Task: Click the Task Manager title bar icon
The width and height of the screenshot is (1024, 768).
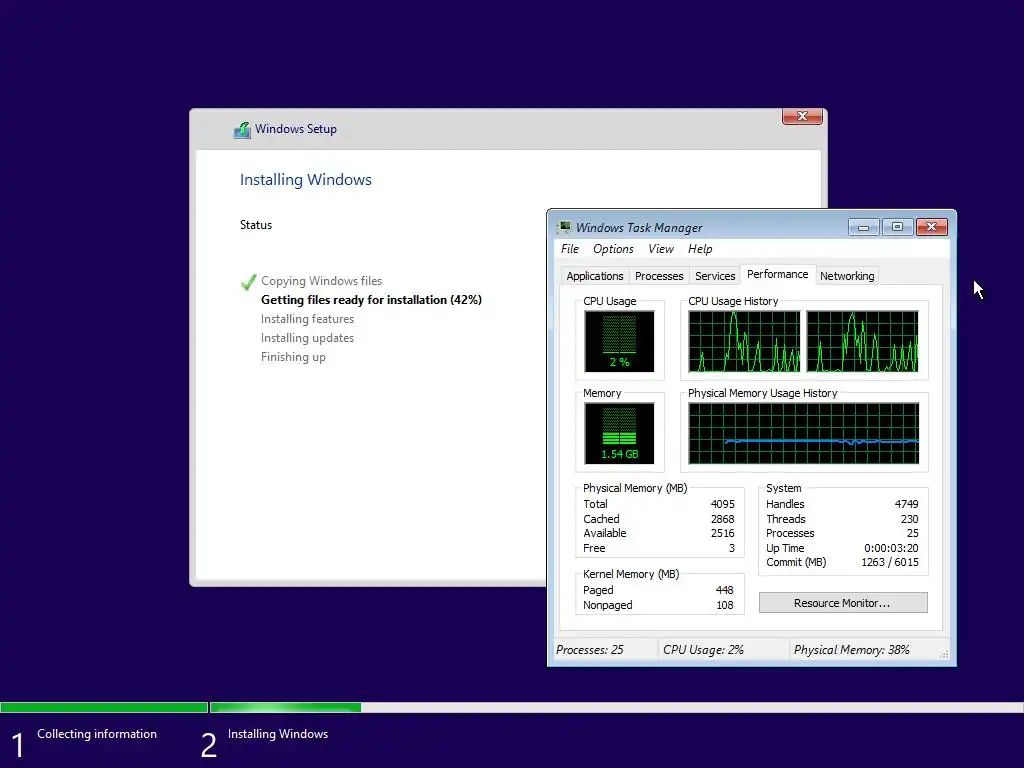Action: 564,227
